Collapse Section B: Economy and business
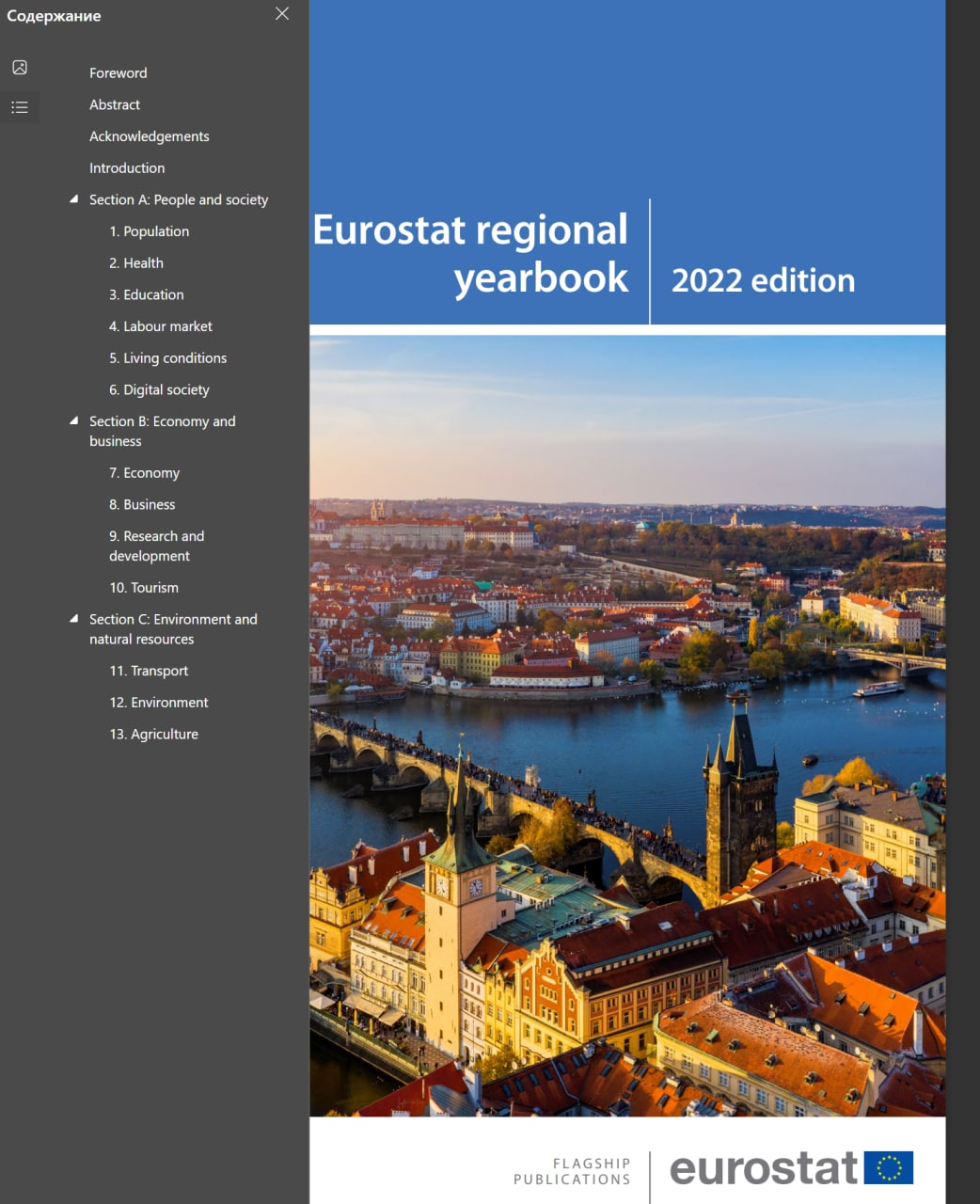 [x=74, y=420]
